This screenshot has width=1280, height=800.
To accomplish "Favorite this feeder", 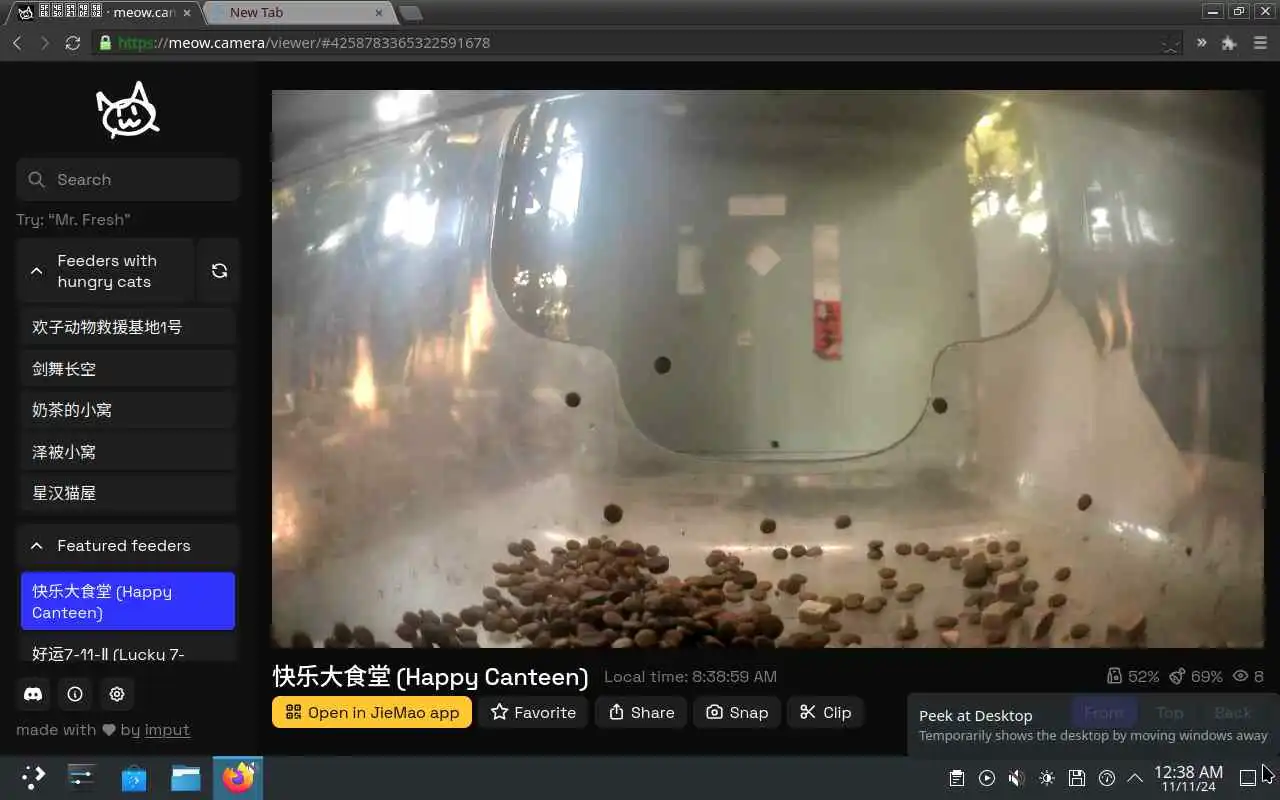I will point(533,712).
